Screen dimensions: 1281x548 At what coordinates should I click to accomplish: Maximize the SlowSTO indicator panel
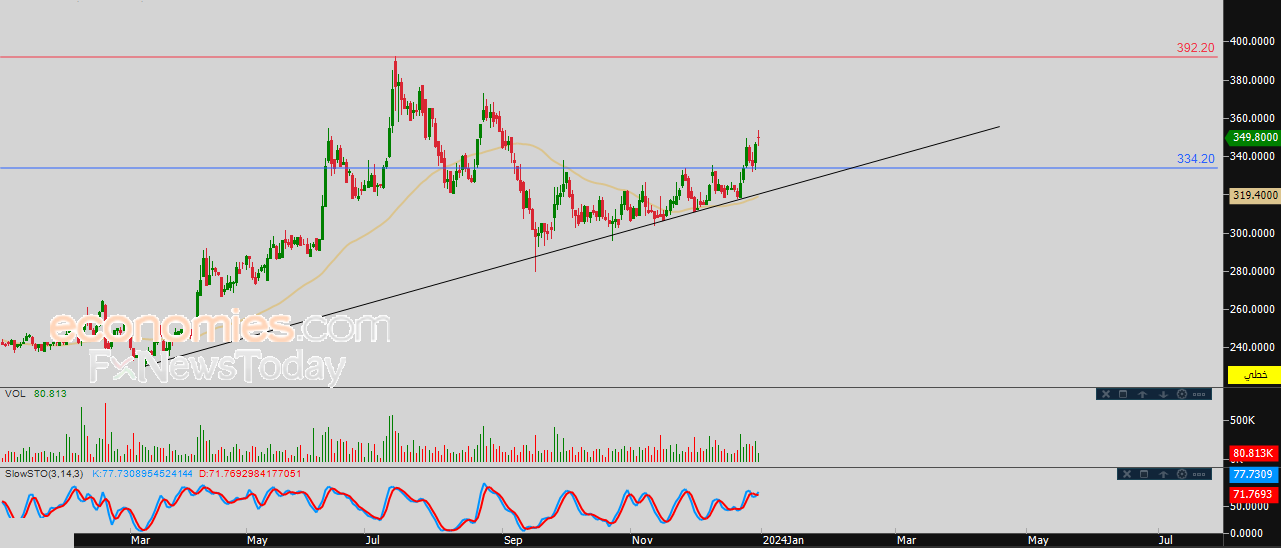pyautogui.click(x=1144, y=474)
